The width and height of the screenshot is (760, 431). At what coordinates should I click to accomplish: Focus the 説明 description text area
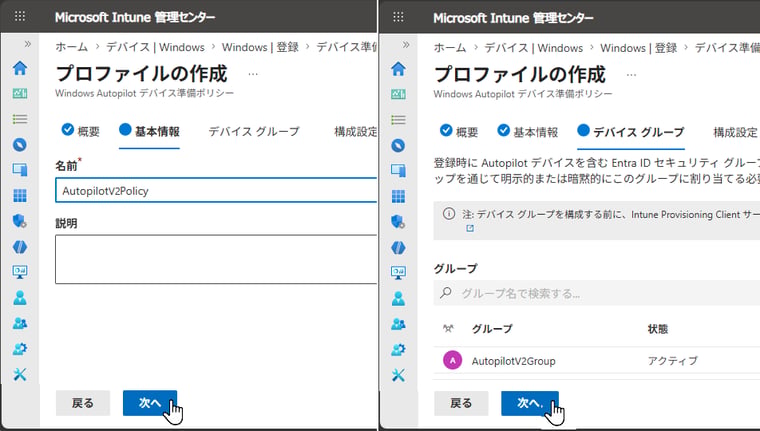pos(216,259)
